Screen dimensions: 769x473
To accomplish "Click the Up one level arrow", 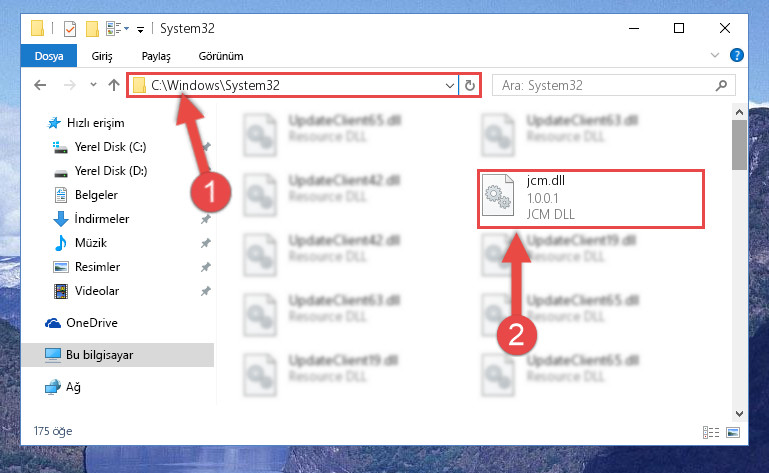I will 114,85.
